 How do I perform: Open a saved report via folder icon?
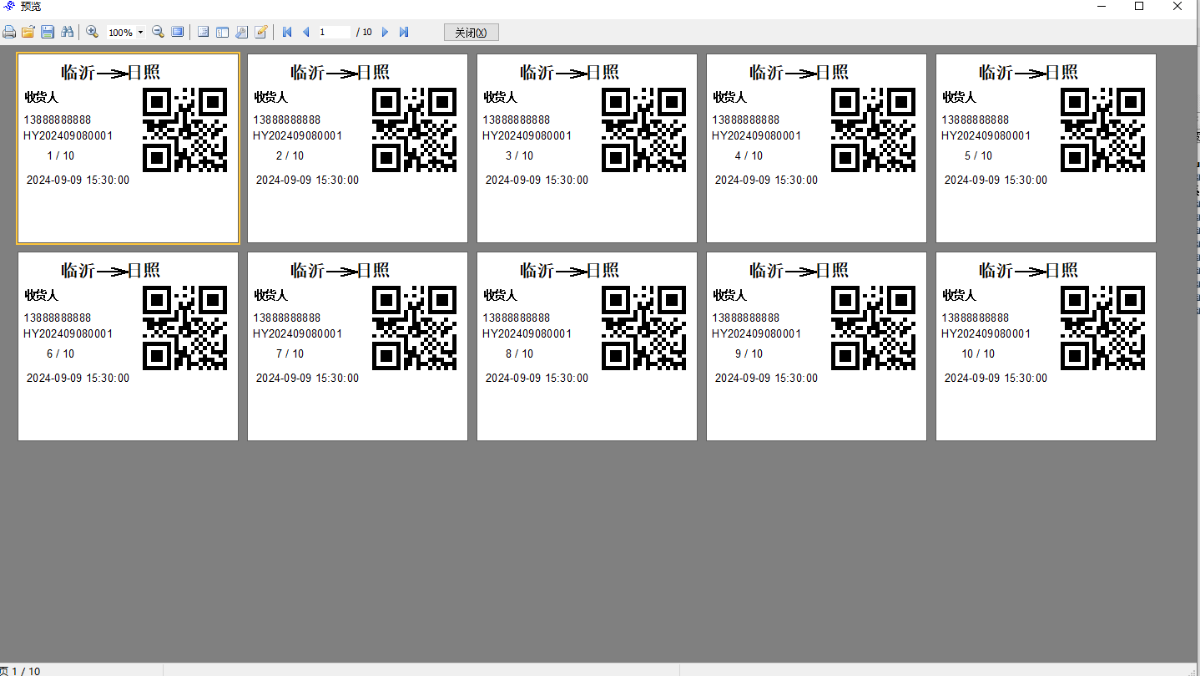pyautogui.click(x=28, y=32)
